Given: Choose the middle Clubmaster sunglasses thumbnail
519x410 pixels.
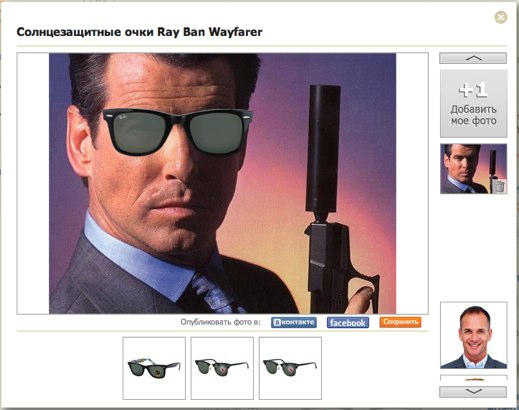Looking at the screenshot, I should (x=222, y=368).
